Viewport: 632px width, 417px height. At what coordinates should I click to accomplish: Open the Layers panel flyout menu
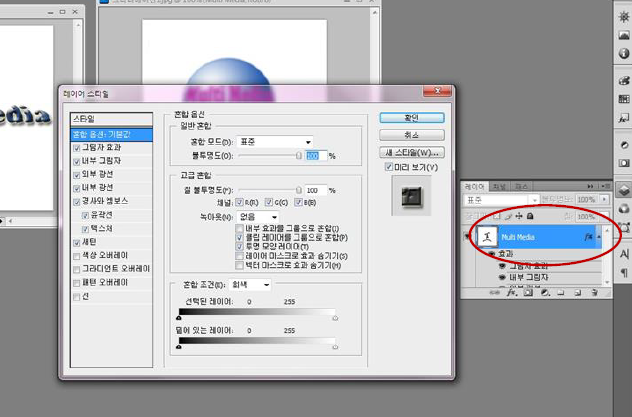tap(605, 186)
